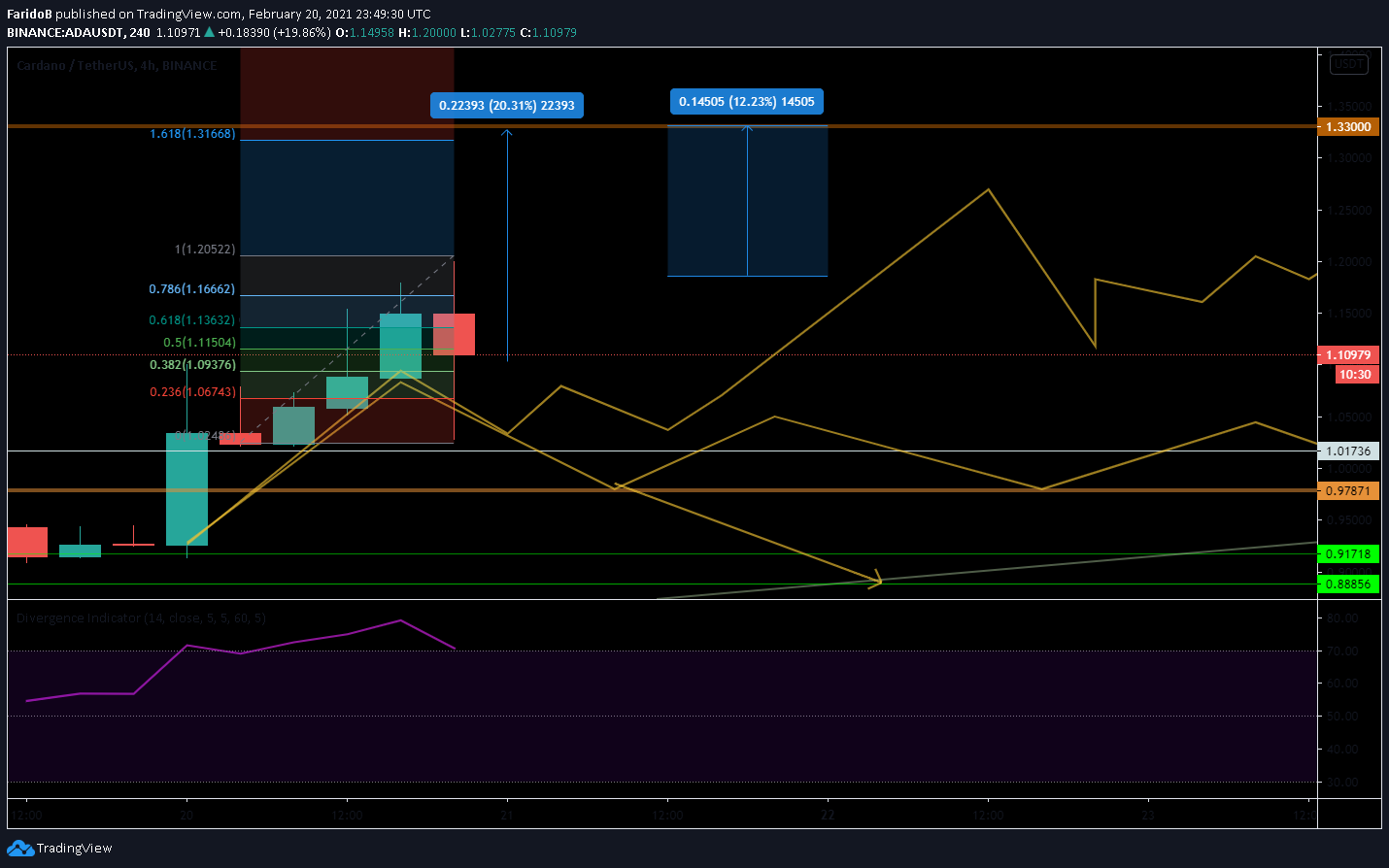Viewport: 1389px width, 868px height.
Task: Select the green 0.91718 price label
Action: (x=1348, y=554)
